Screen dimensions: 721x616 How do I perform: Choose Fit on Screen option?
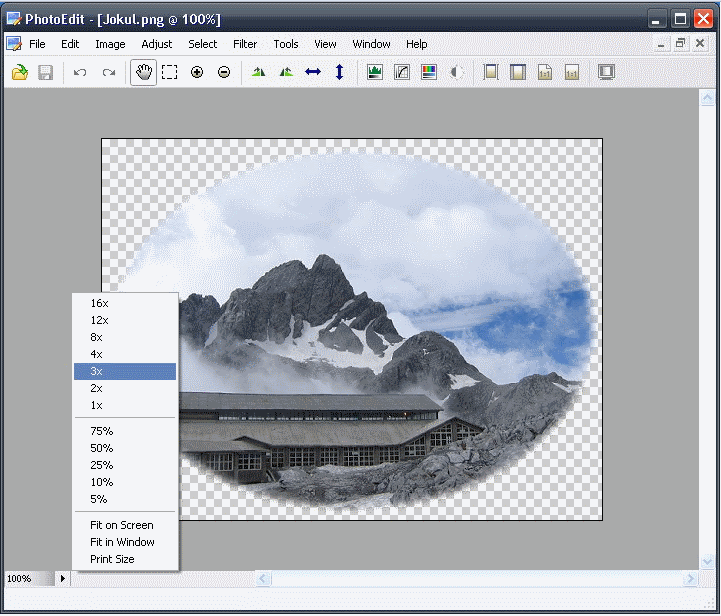(x=121, y=525)
